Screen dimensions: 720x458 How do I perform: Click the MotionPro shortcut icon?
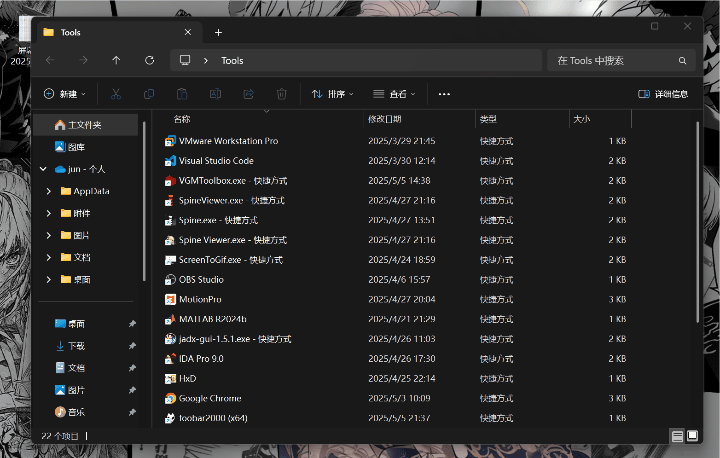coord(170,300)
